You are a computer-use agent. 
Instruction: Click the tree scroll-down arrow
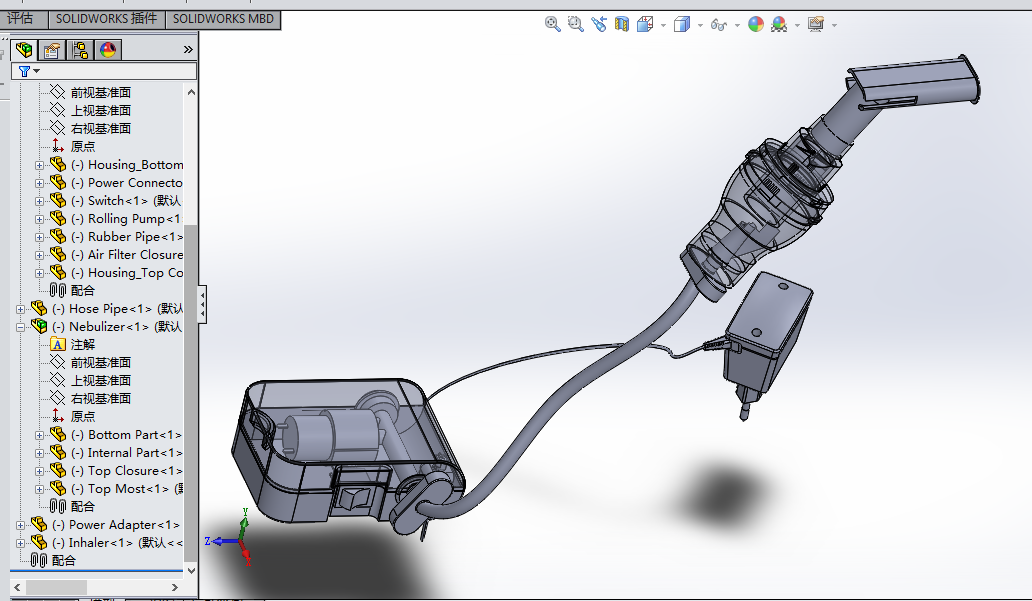click(x=192, y=571)
